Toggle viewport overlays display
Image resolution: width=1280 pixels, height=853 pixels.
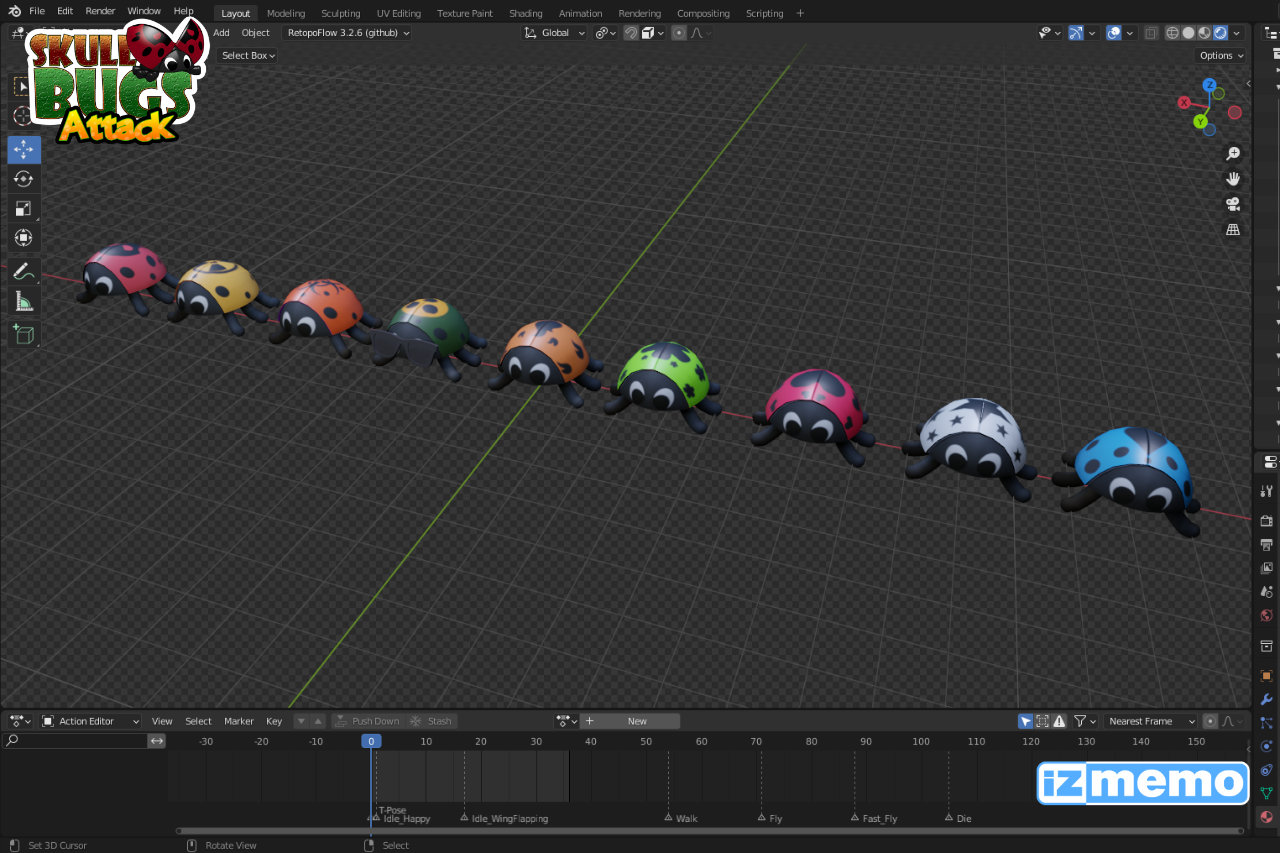pyautogui.click(x=1114, y=33)
